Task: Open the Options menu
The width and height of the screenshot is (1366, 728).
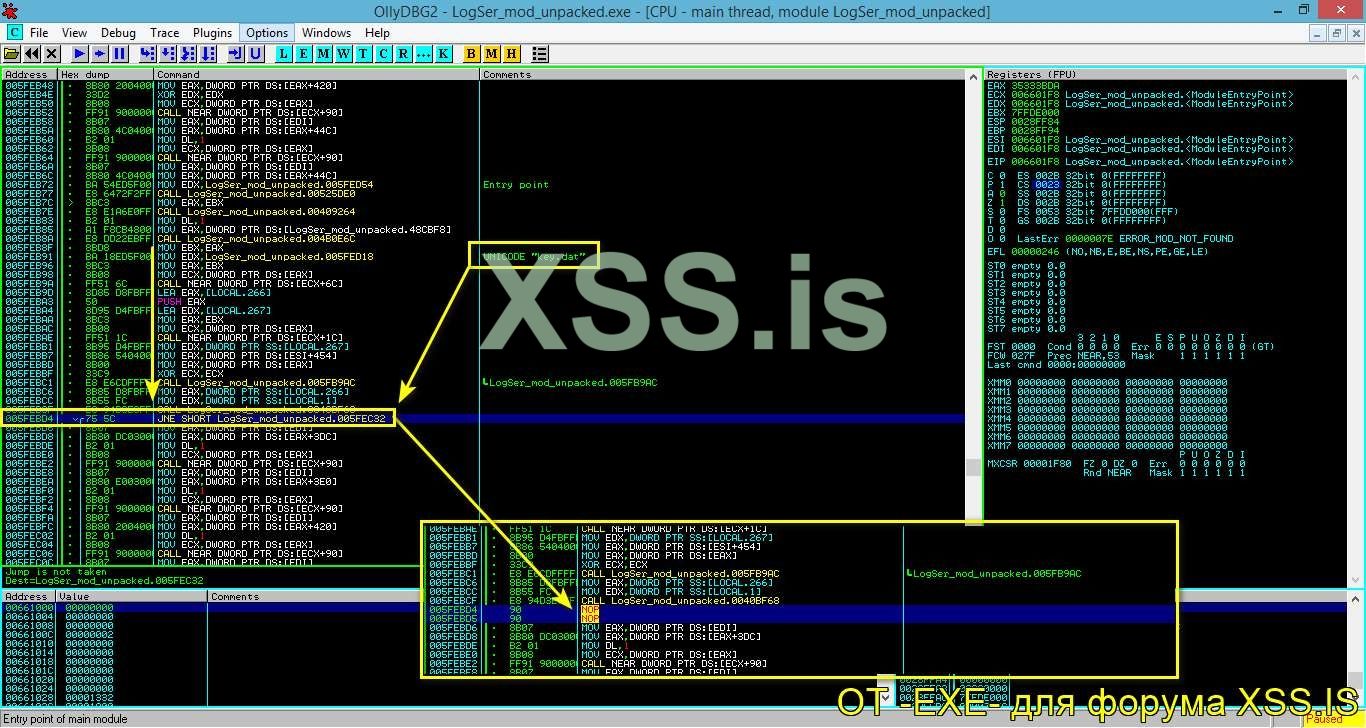Action: [267, 33]
